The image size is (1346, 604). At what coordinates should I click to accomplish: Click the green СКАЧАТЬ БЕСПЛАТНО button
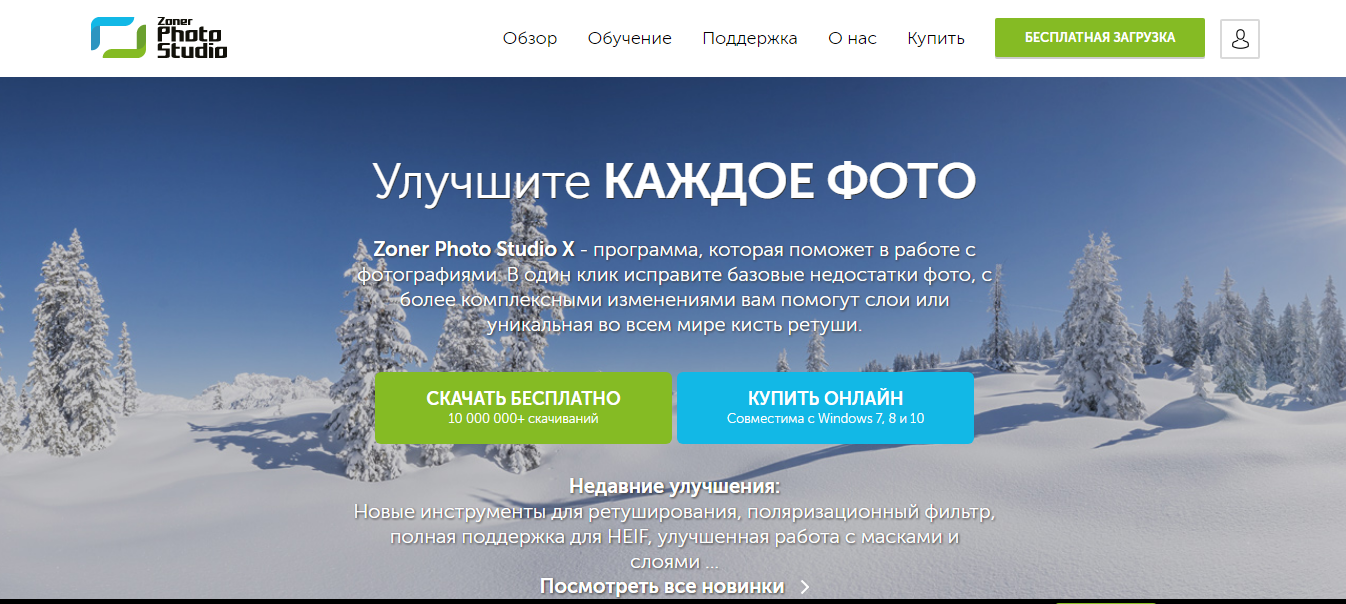pos(523,407)
